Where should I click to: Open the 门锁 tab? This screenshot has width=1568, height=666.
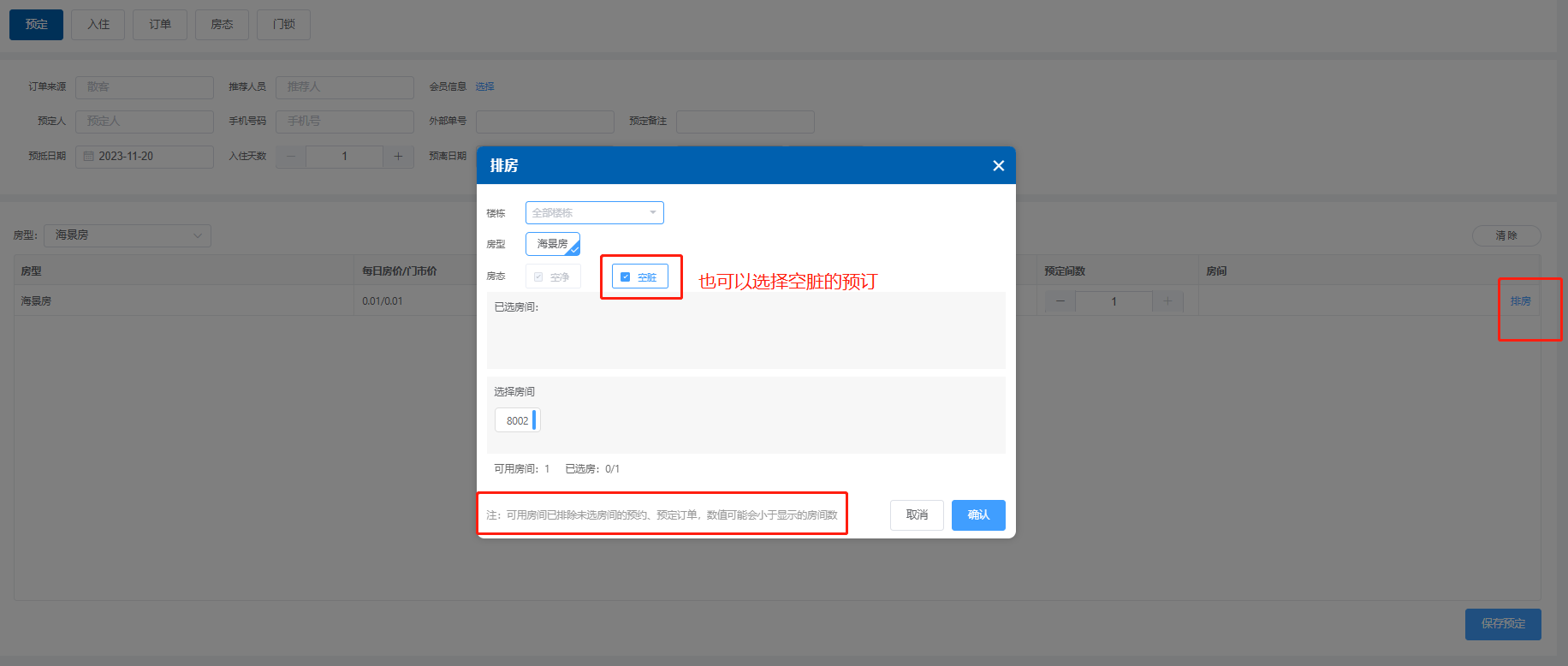click(x=283, y=25)
